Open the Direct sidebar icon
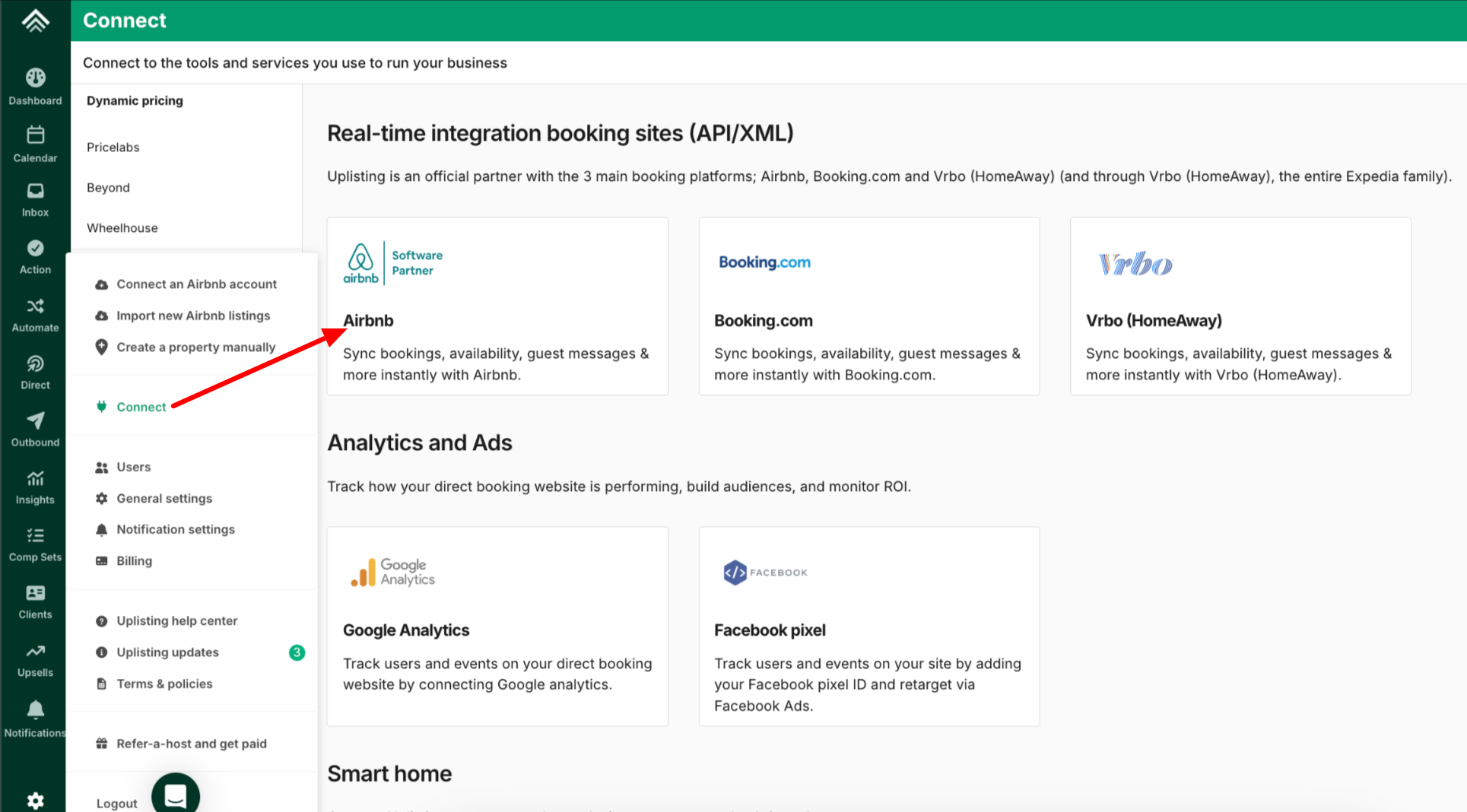1467x812 pixels. tap(35, 363)
